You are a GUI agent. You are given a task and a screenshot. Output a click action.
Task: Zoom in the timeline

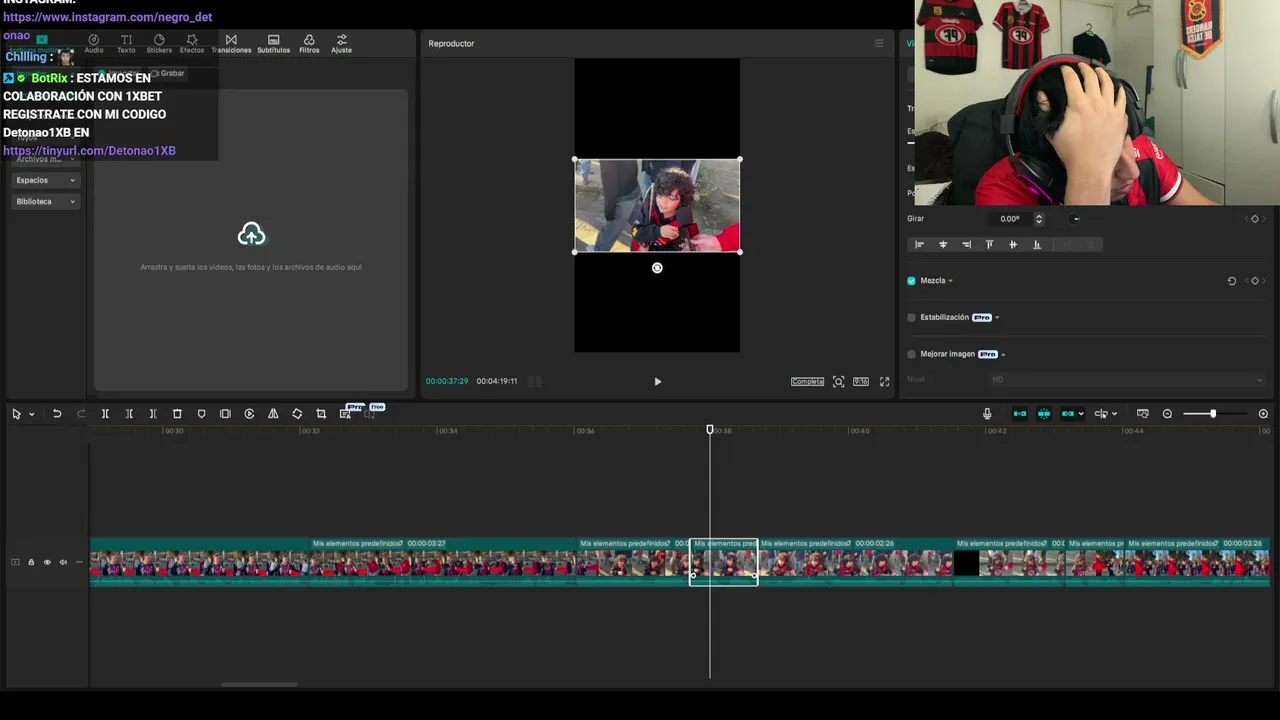coord(1263,414)
